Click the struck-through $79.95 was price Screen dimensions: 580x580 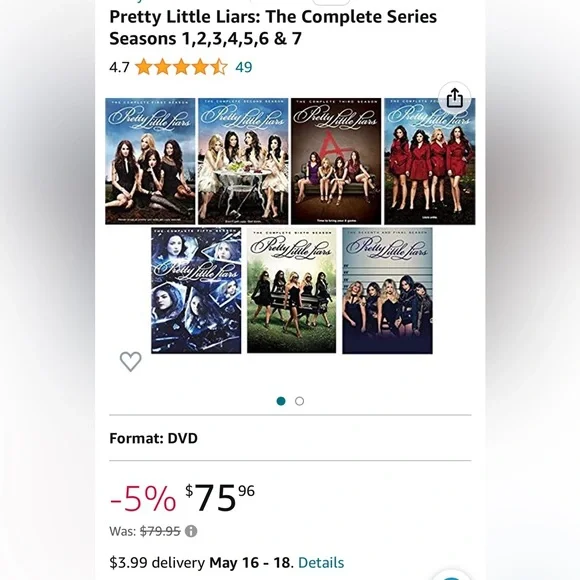pyautogui.click(x=160, y=531)
